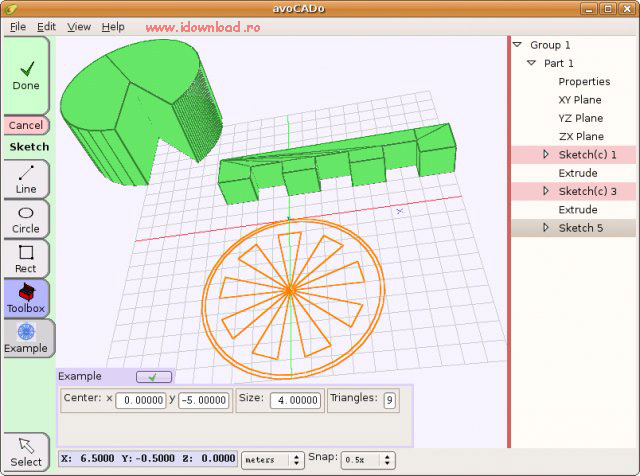640x476 pixels.
Task: Choose the Example tool
Action: click(x=29, y=338)
